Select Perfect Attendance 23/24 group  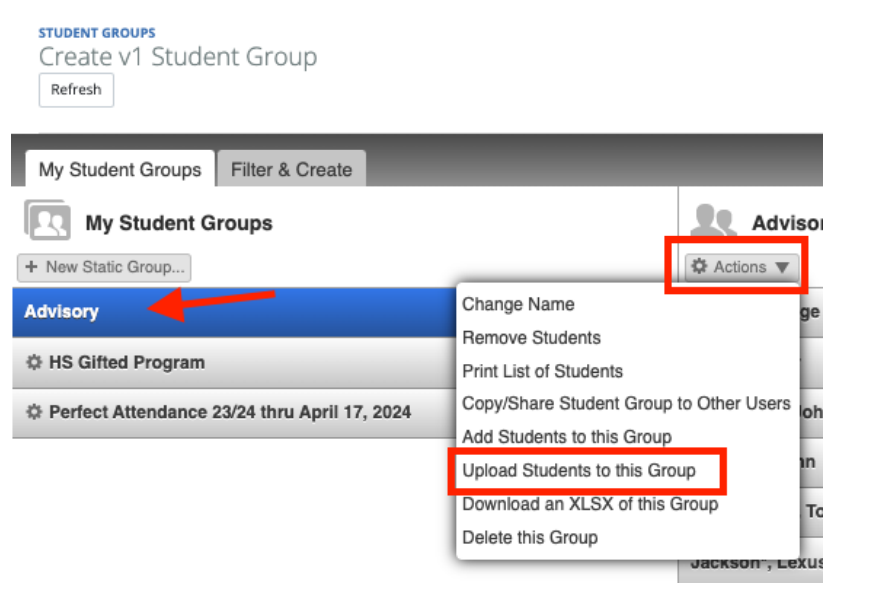pyautogui.click(x=234, y=412)
